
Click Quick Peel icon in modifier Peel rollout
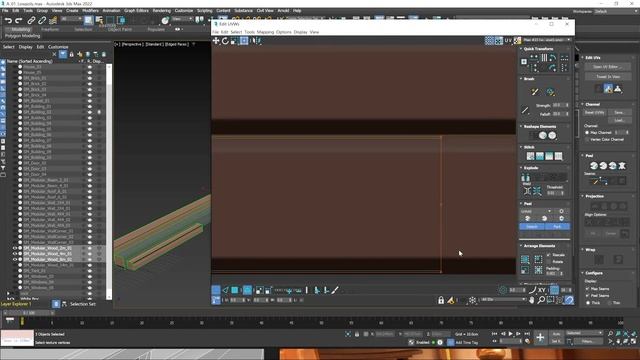coord(594,166)
